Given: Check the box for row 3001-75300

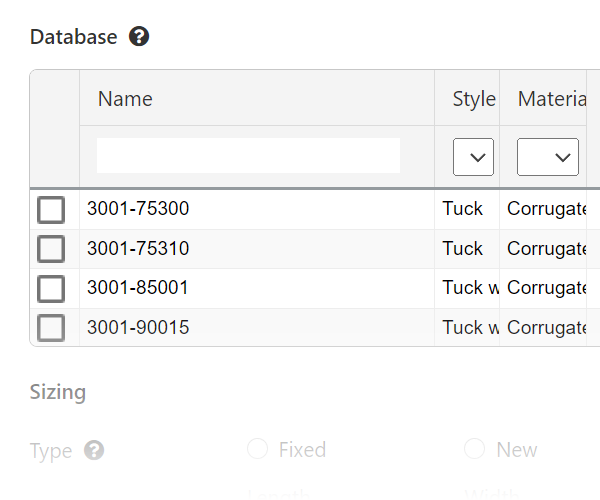Looking at the screenshot, I should pos(51,210).
